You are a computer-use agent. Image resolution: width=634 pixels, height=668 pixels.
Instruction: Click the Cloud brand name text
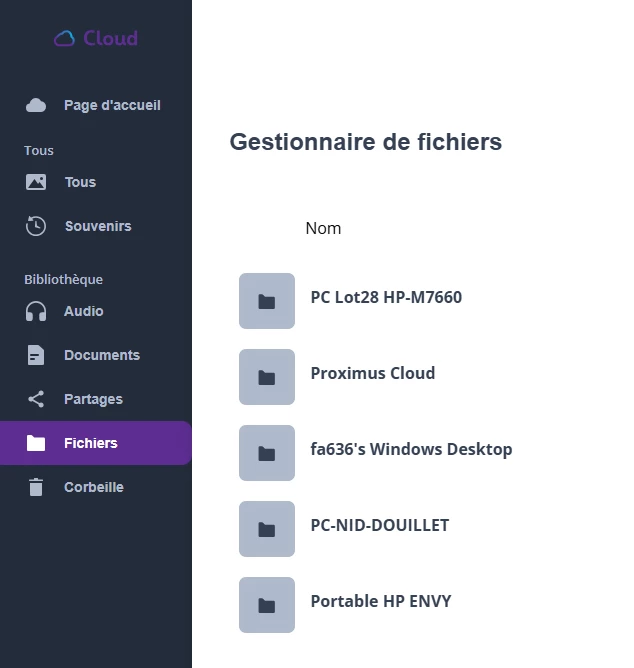coord(111,39)
